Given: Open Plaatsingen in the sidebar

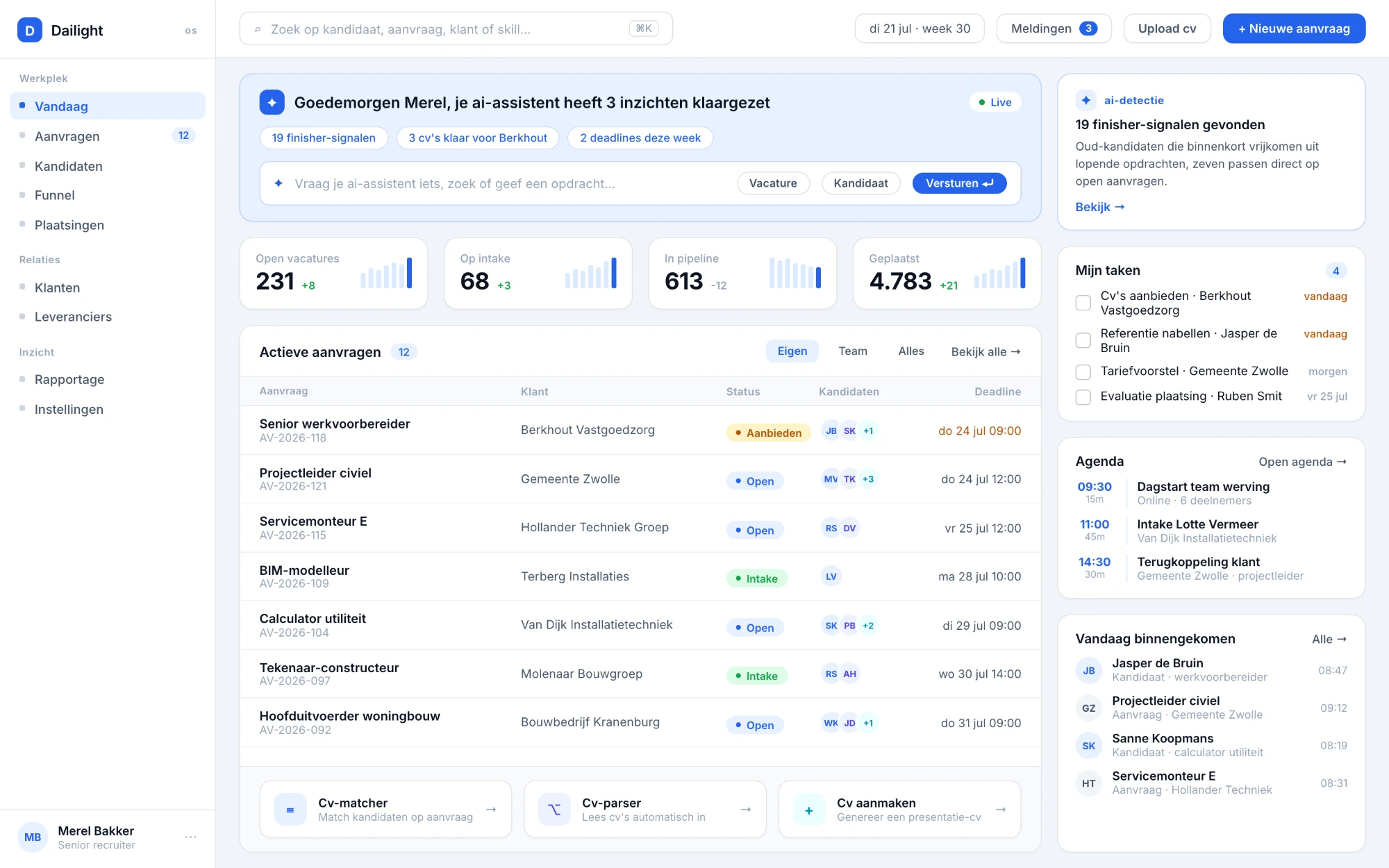Looking at the screenshot, I should [x=108, y=225].
